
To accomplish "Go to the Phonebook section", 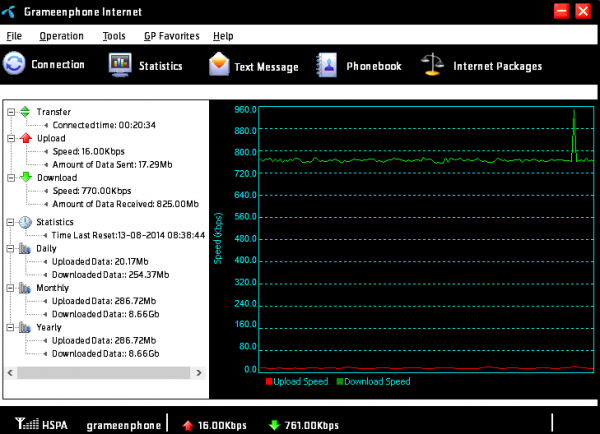I will click(374, 66).
